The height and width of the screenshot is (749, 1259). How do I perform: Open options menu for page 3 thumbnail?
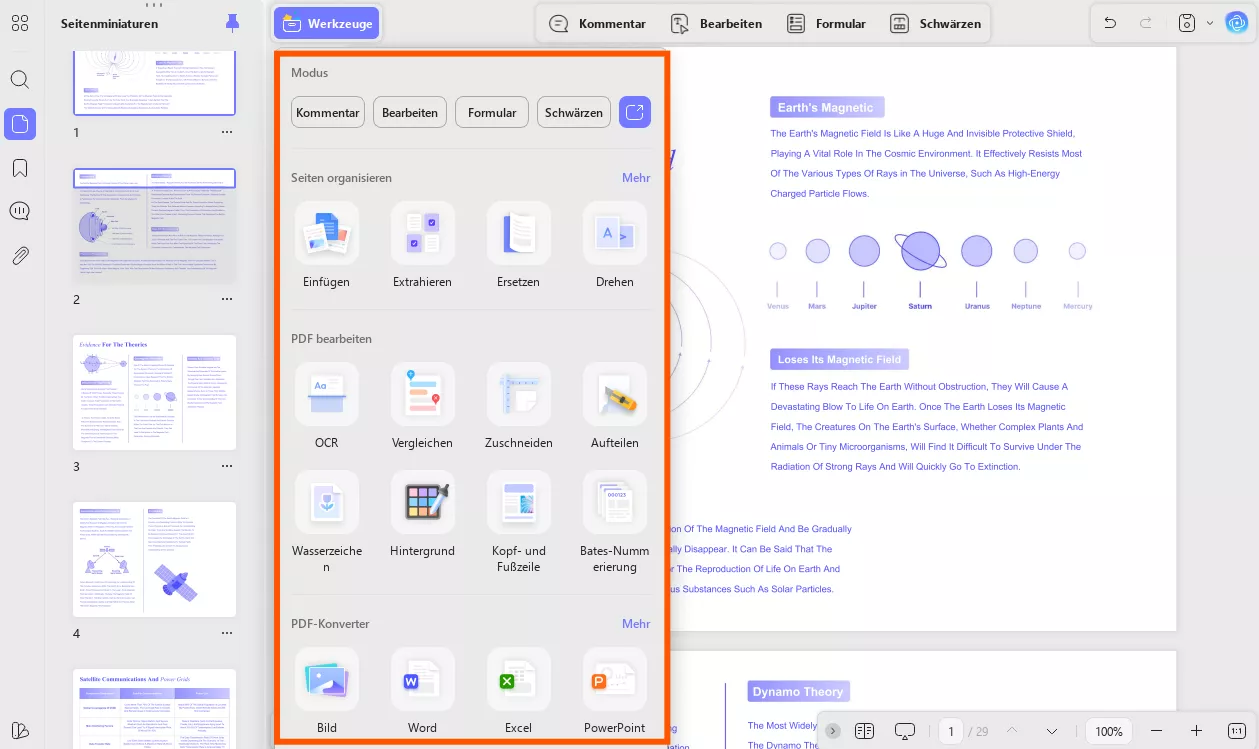click(227, 466)
